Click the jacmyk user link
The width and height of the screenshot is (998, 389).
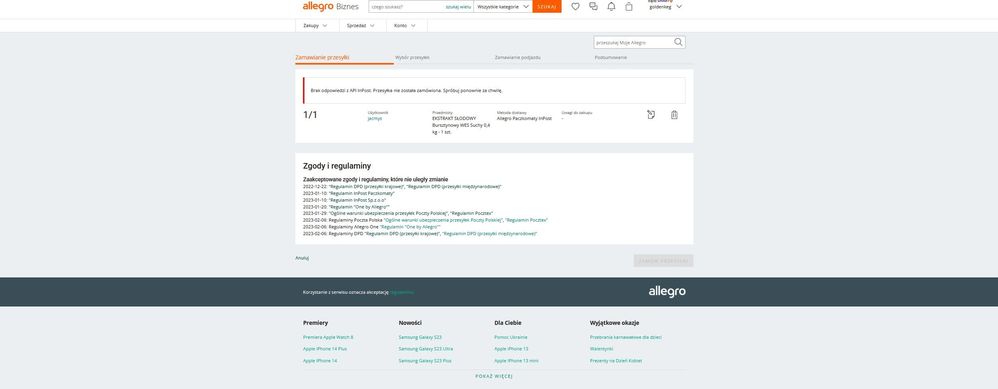(x=375, y=118)
